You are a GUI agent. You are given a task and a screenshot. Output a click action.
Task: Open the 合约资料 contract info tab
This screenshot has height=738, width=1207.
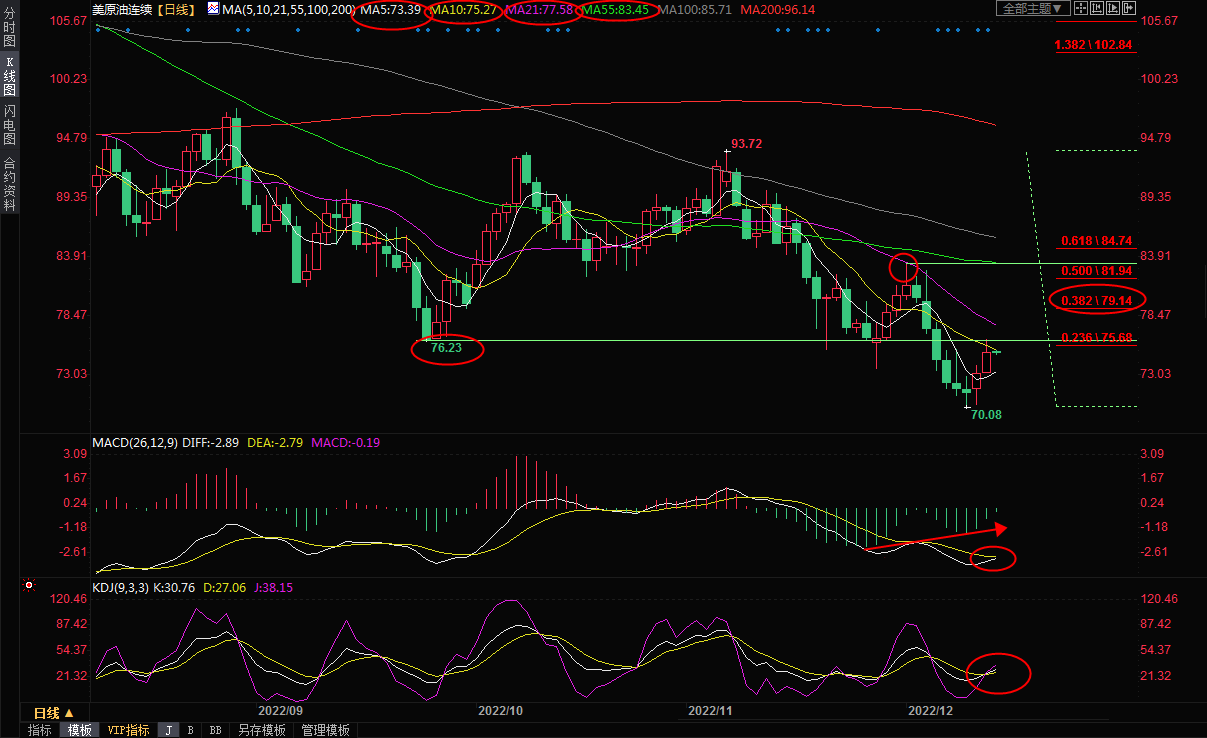click(x=9, y=184)
